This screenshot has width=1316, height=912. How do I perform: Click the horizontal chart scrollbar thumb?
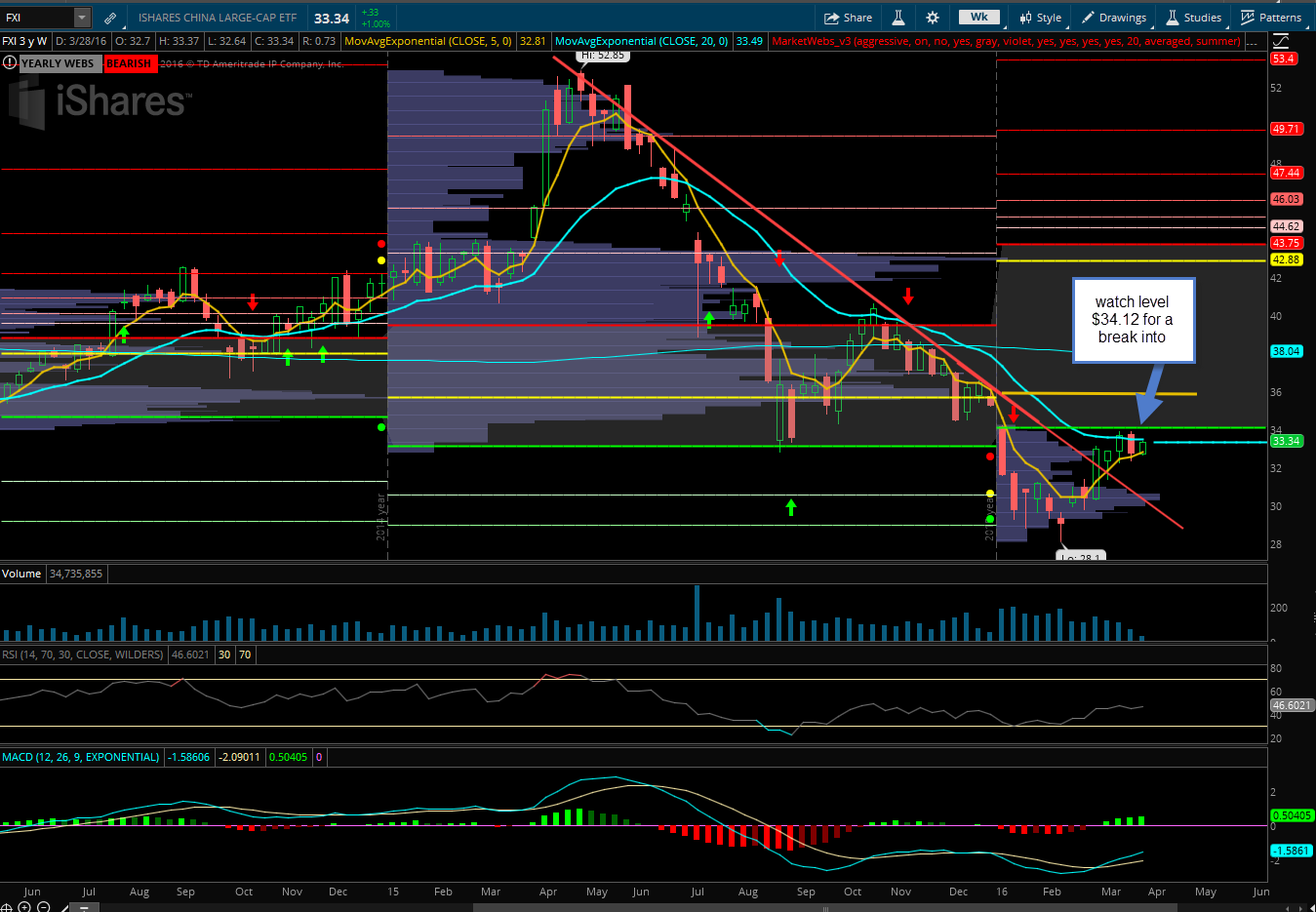824,908
